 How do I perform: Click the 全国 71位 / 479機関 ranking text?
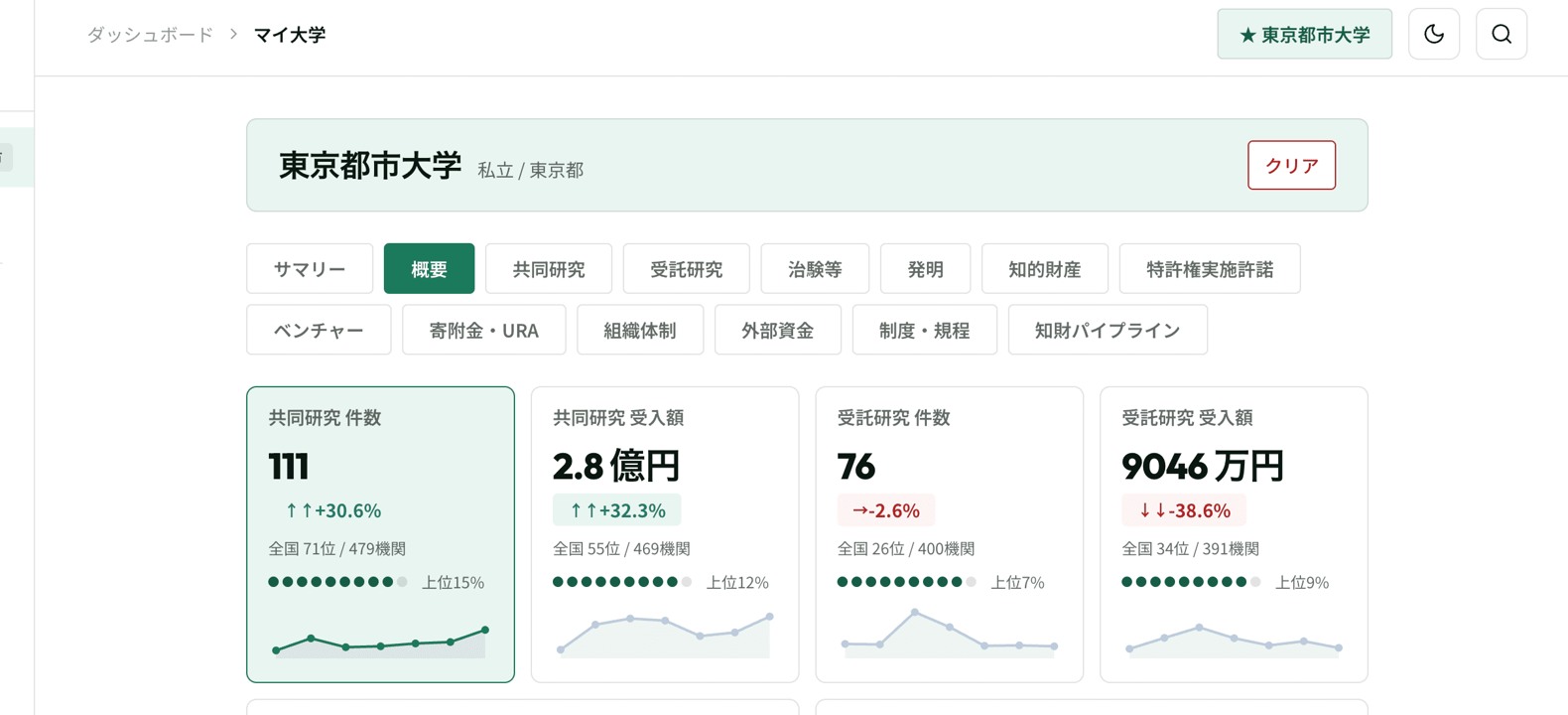tap(336, 548)
